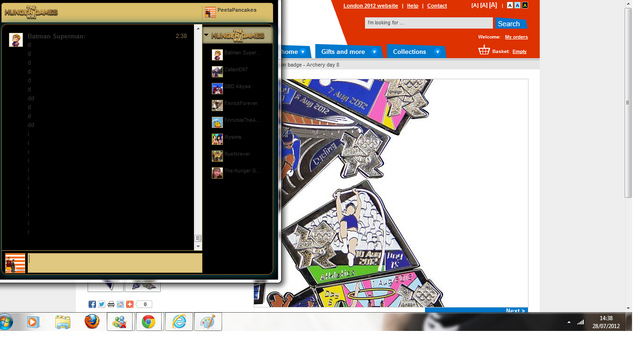Expand the Collections dropdown arrow
The height and width of the screenshot is (360, 640).
(437, 52)
